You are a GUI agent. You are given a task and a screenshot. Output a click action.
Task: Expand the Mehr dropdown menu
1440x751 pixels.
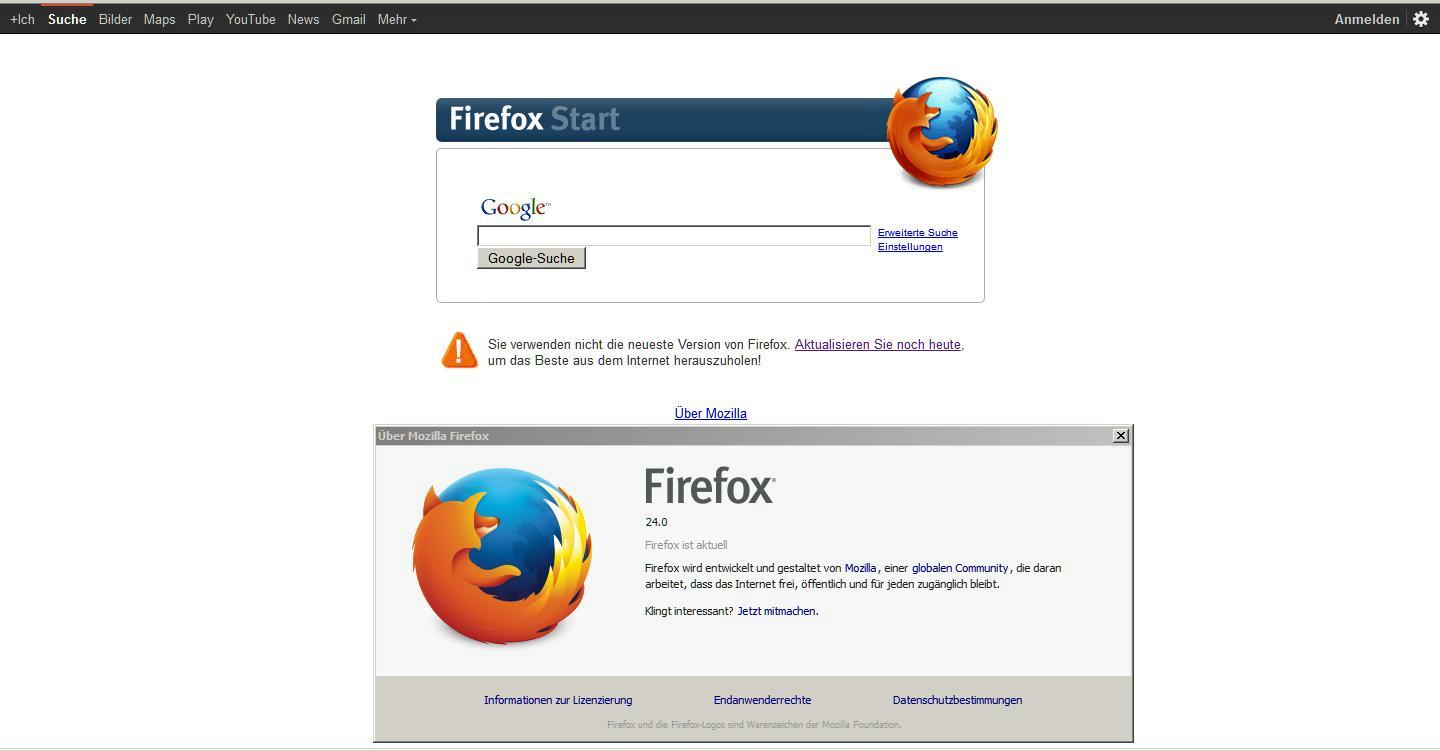(397, 19)
